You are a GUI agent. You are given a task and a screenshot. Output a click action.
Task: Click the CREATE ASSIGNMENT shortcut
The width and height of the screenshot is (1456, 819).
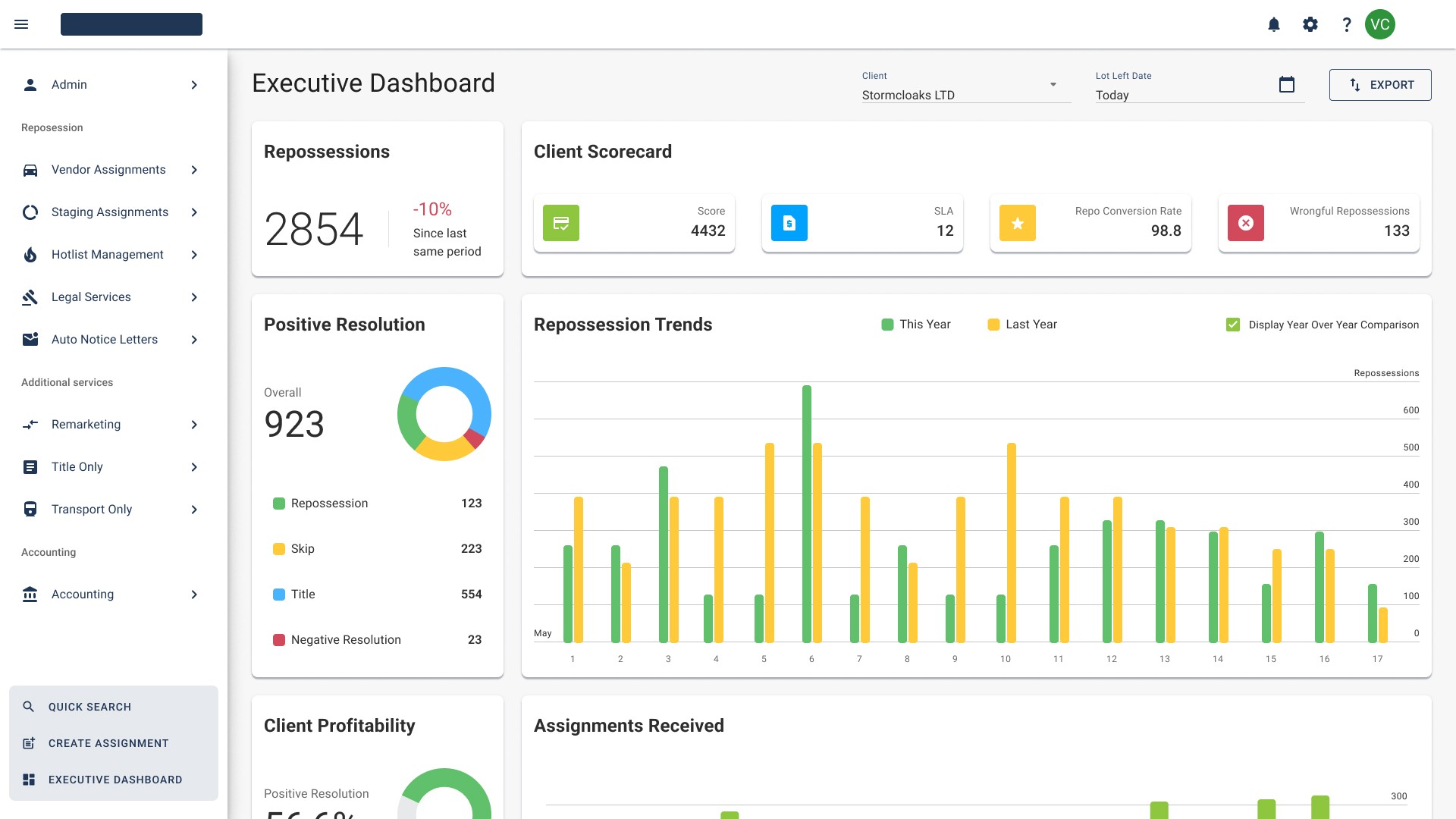(x=108, y=743)
